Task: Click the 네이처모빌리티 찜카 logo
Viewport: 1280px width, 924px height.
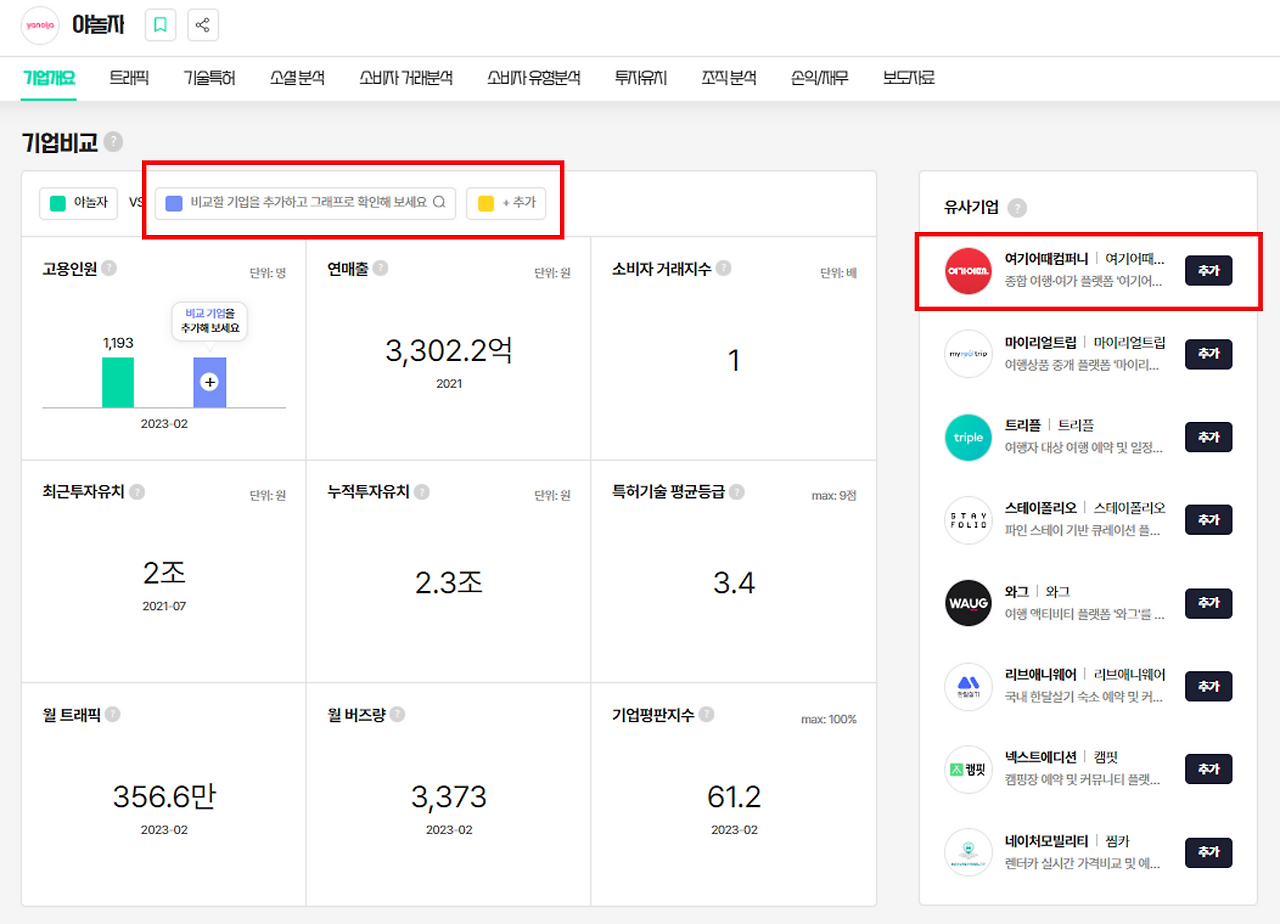Action: pyautogui.click(x=967, y=852)
